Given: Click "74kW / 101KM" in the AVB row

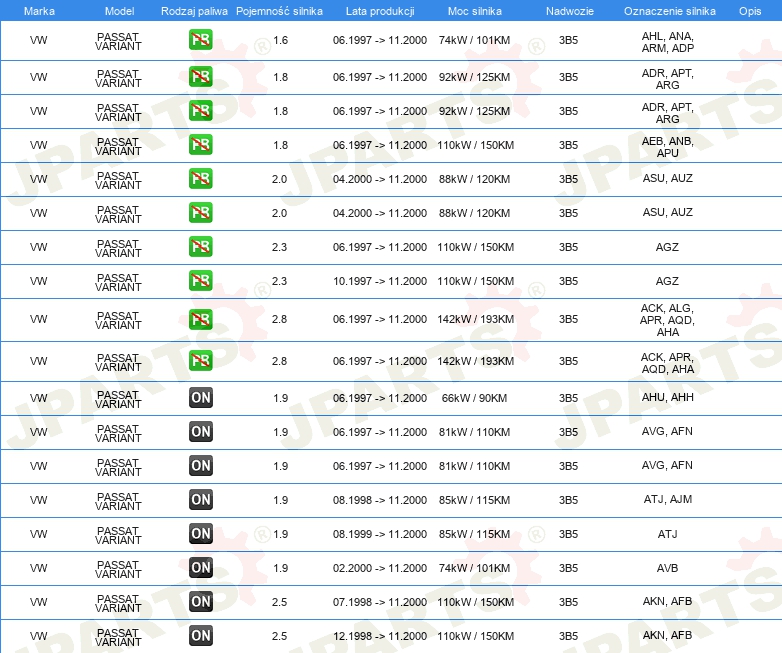Looking at the screenshot, I should coord(474,568).
